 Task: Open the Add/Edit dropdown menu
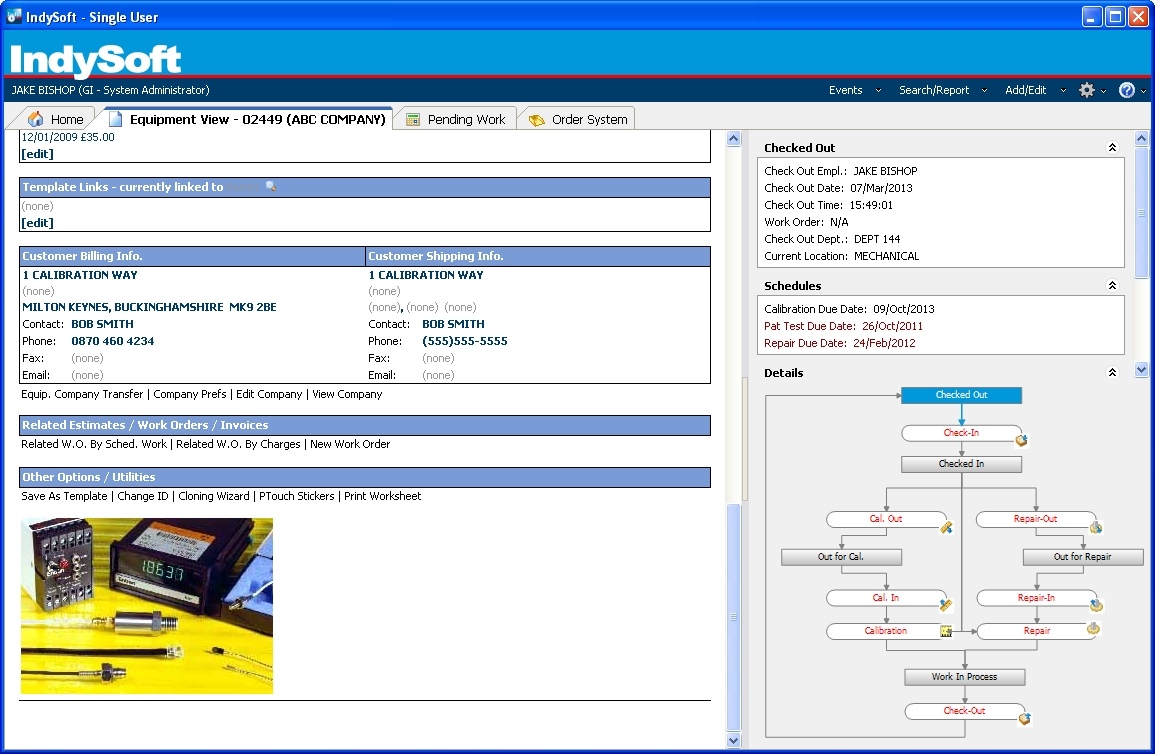tap(1026, 90)
